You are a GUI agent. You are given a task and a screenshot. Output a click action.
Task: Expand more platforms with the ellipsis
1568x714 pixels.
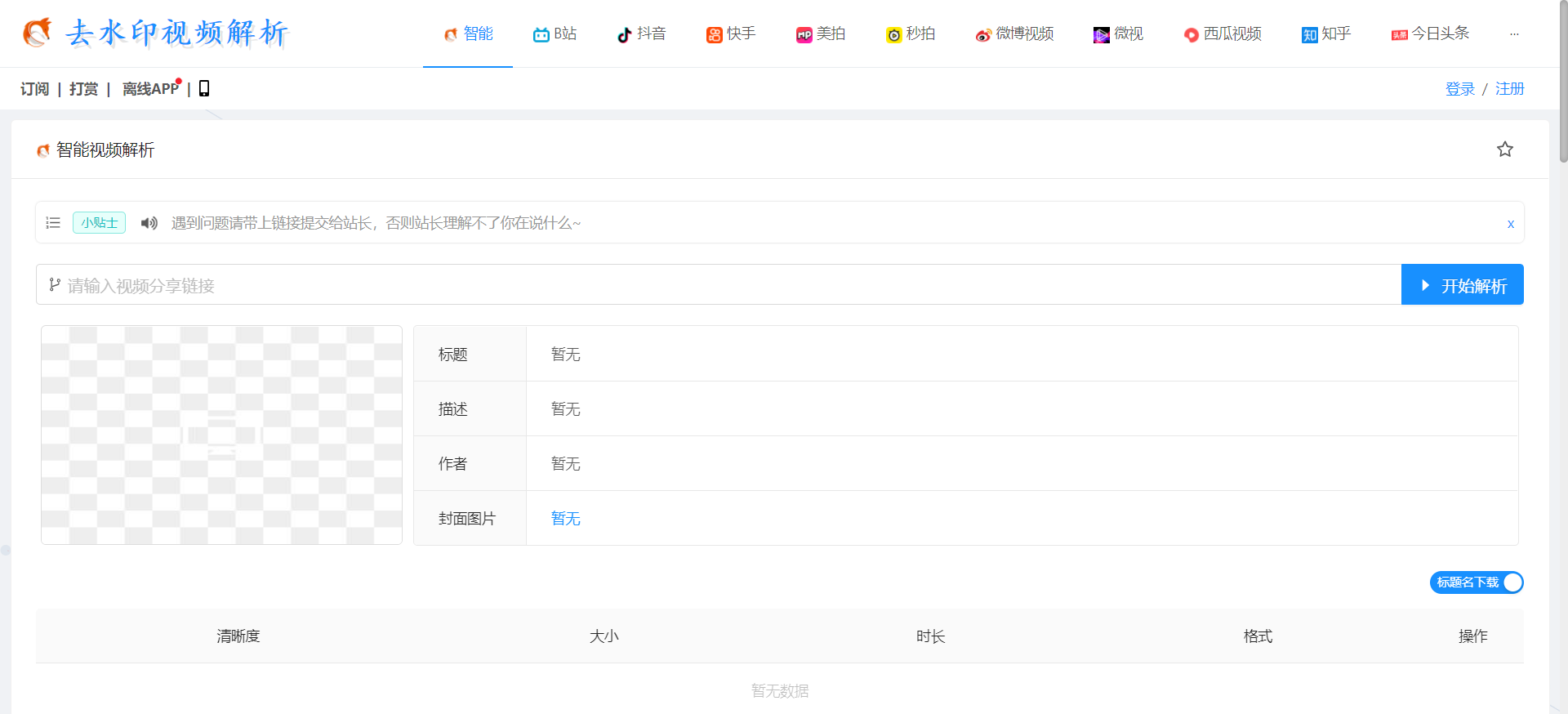click(1514, 33)
